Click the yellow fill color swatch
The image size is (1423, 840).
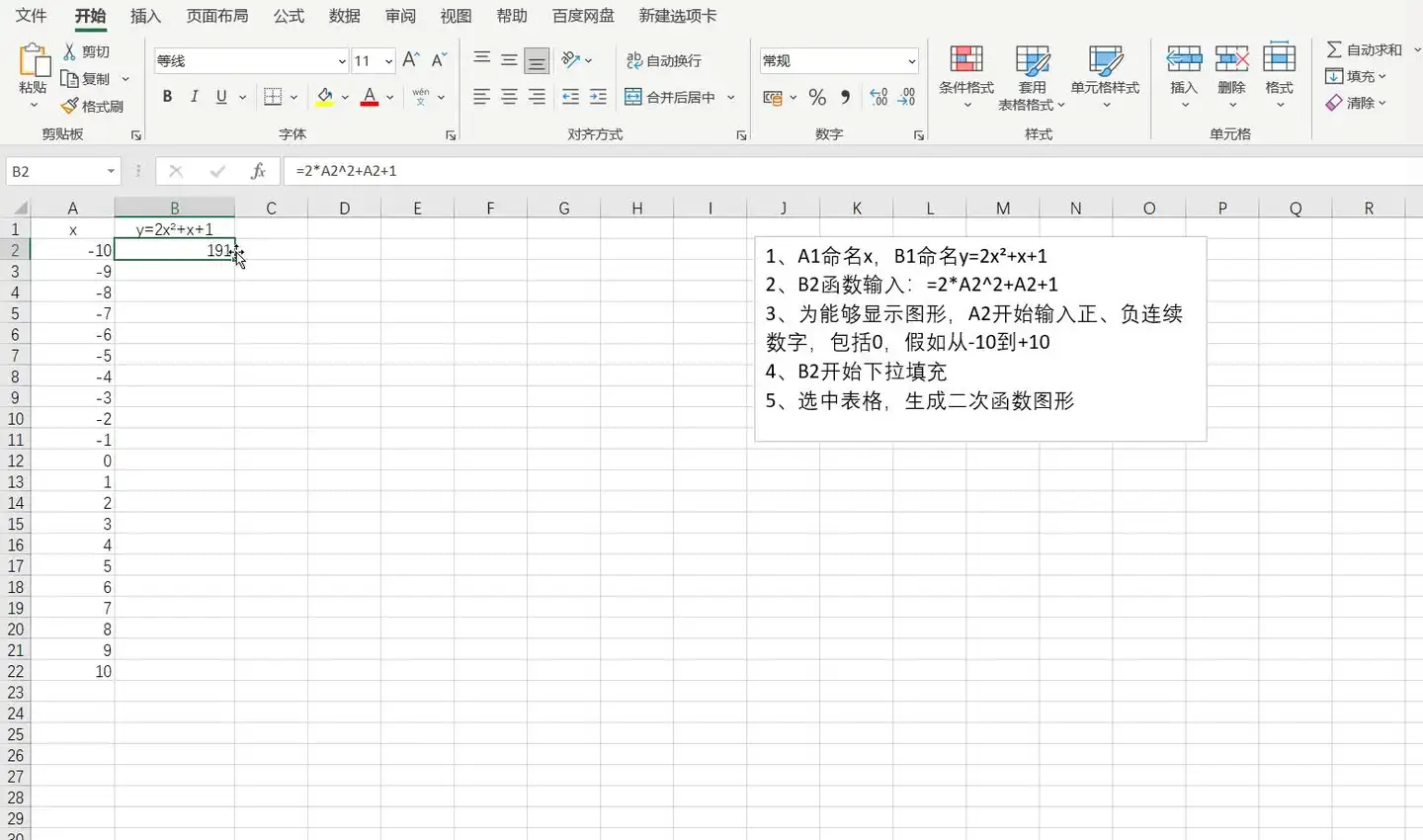click(324, 97)
